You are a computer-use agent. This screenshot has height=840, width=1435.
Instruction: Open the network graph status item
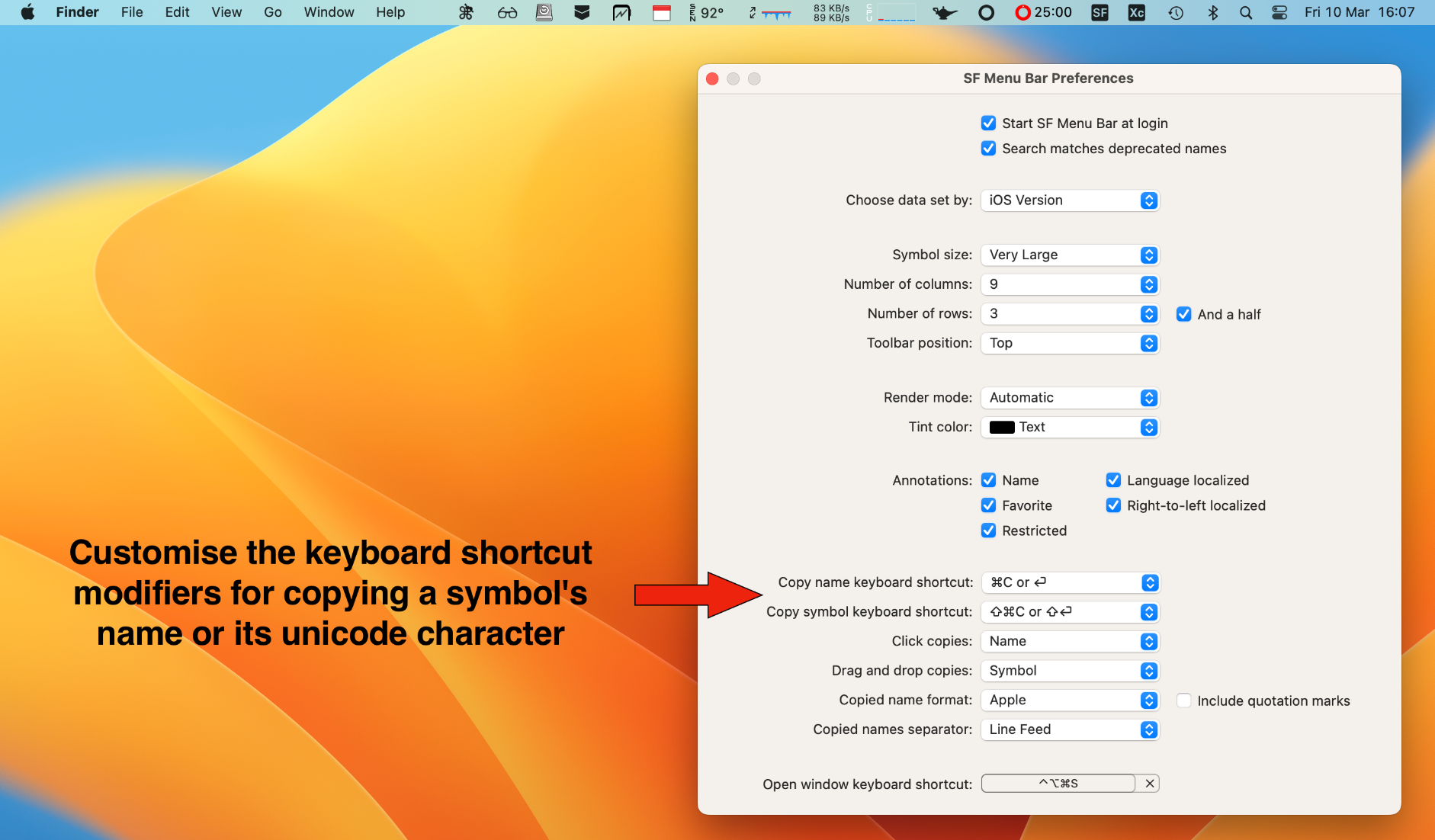pyautogui.click(x=770, y=12)
